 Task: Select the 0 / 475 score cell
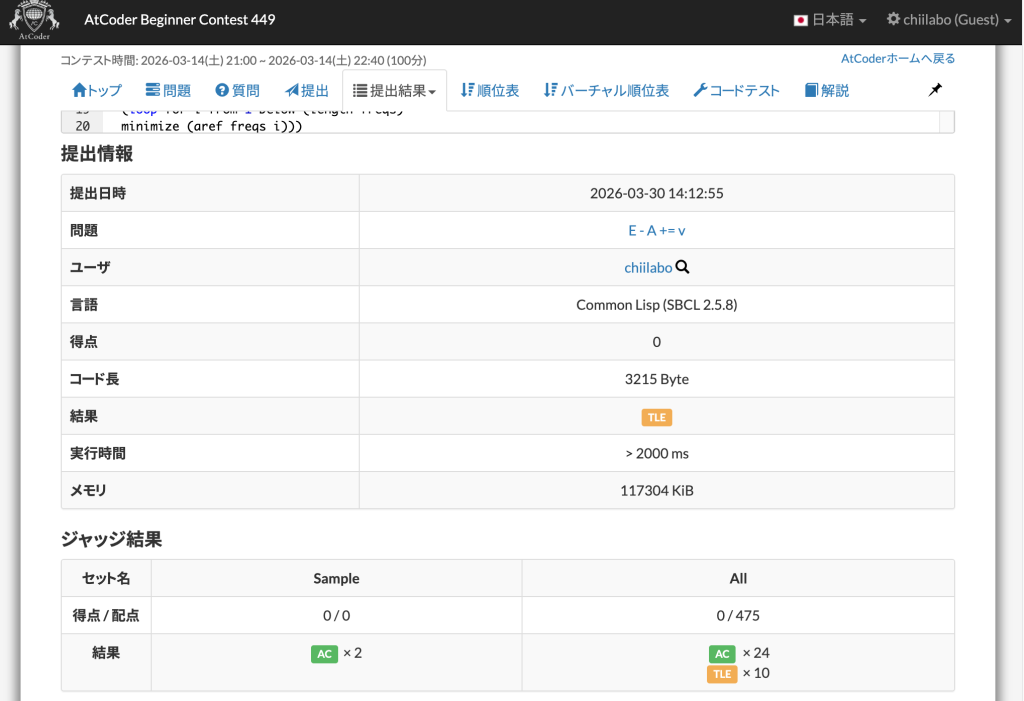pyautogui.click(x=738, y=615)
